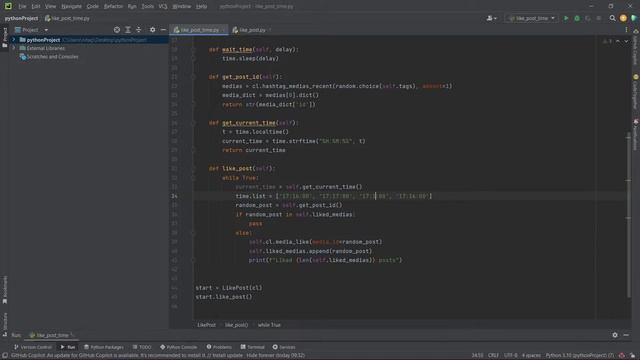Run like_post_time with green play button
This screenshot has height=360, width=640.
coord(566,18)
